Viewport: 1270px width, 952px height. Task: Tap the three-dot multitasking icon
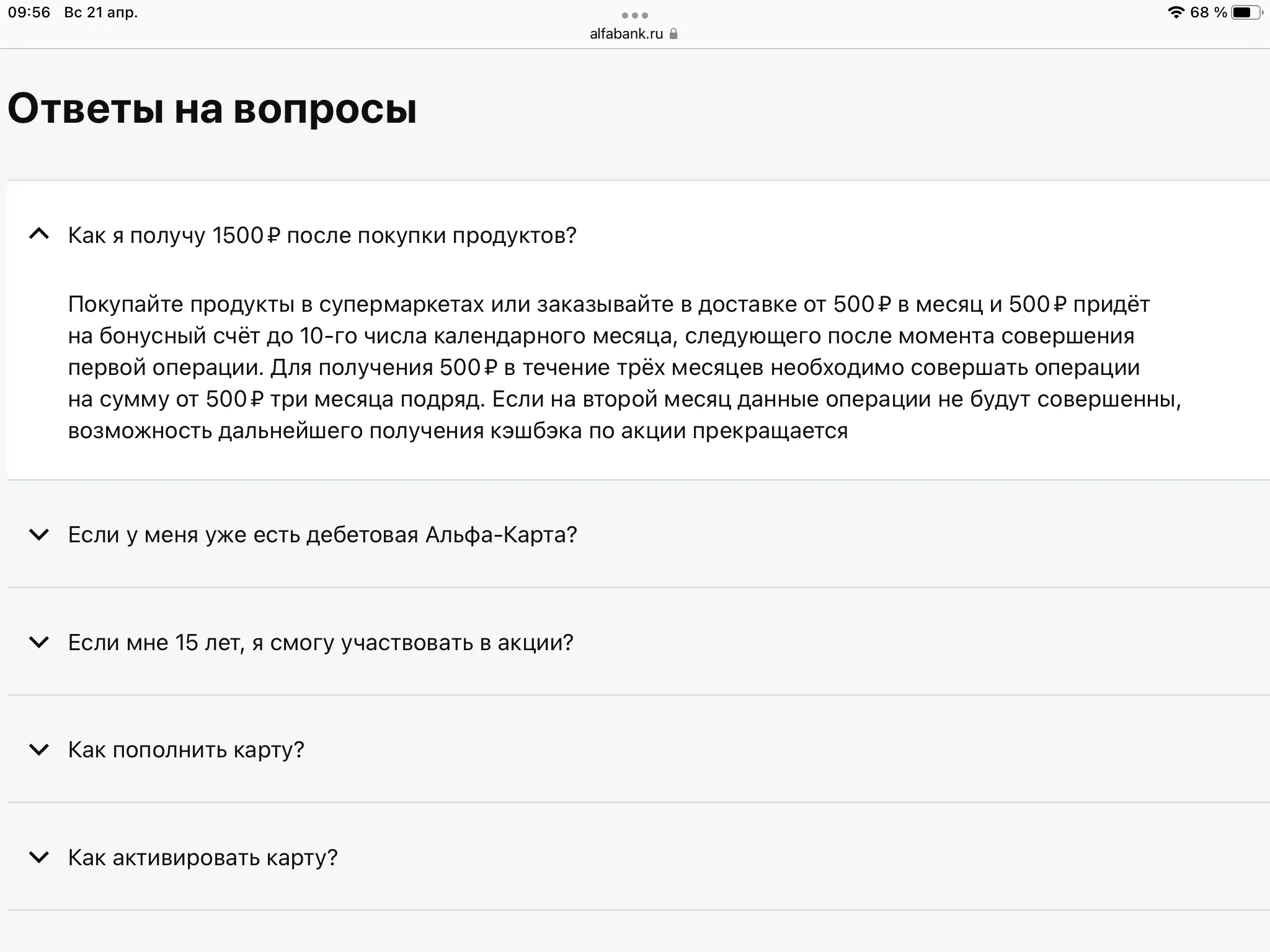[x=634, y=15]
